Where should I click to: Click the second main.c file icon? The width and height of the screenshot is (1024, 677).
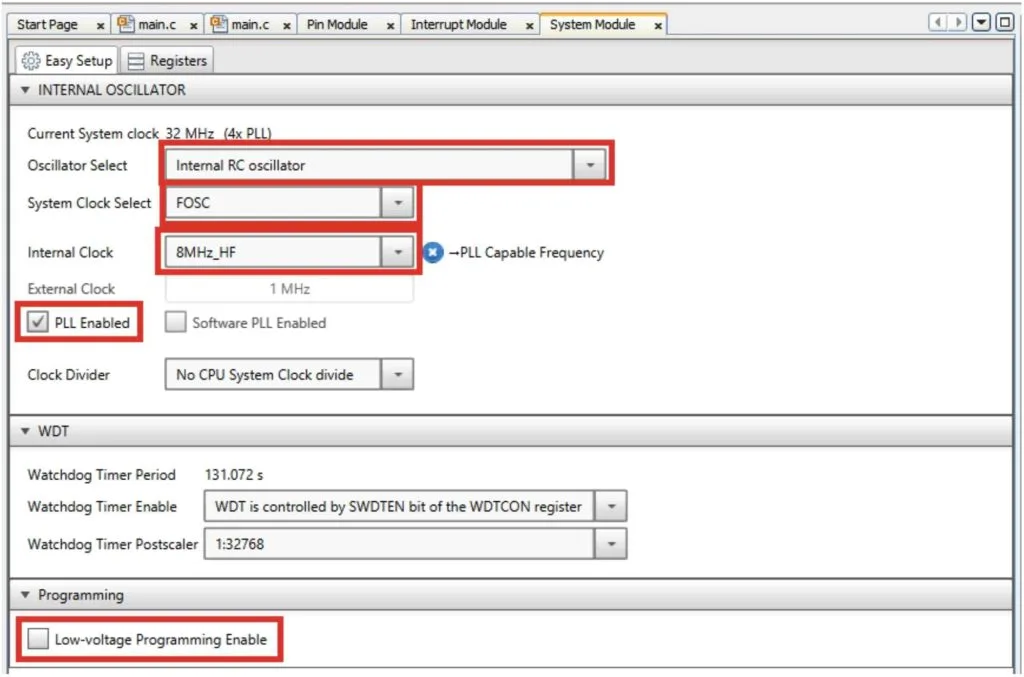pyautogui.click(x=222, y=23)
